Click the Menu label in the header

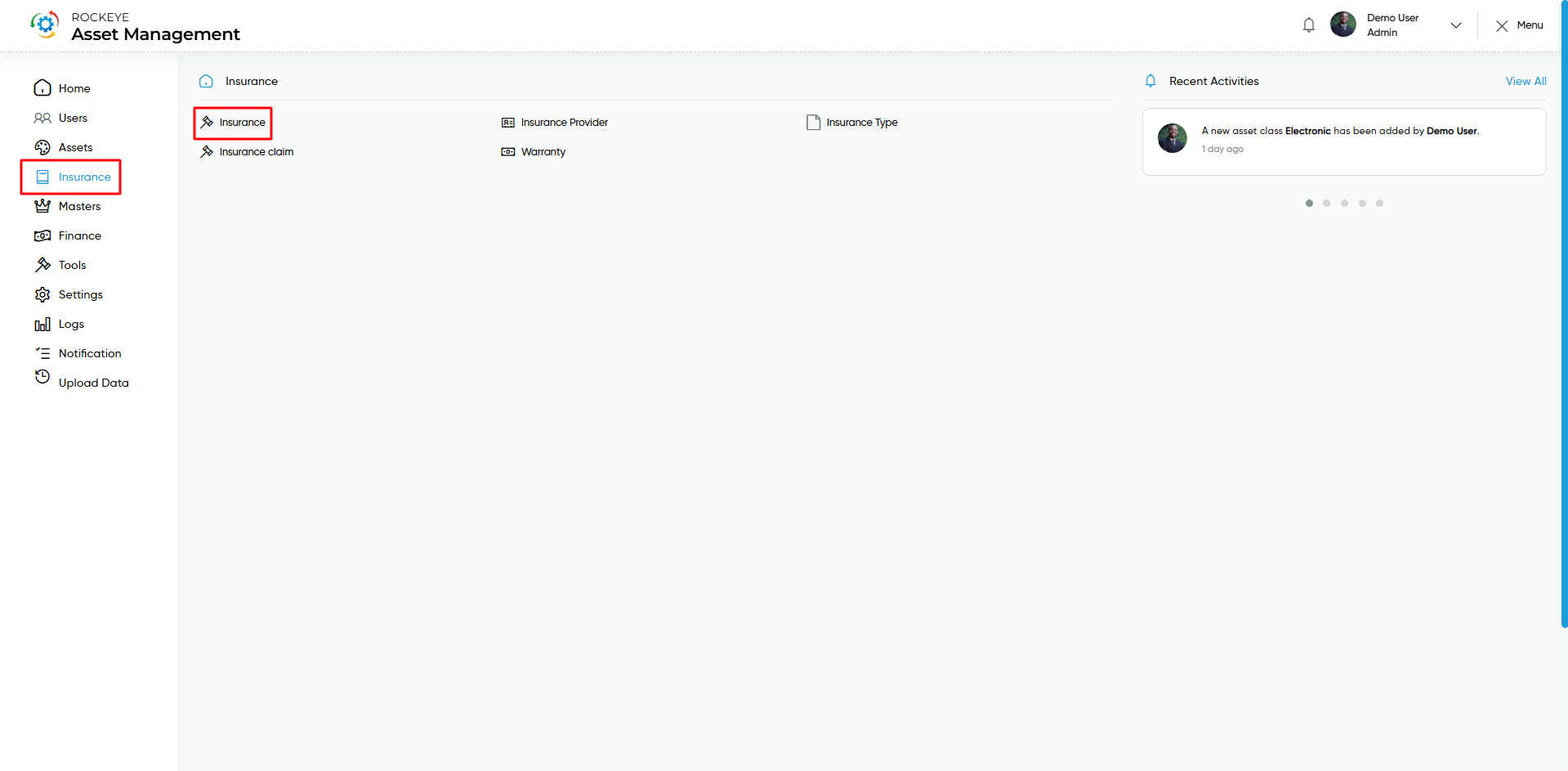pos(1530,25)
